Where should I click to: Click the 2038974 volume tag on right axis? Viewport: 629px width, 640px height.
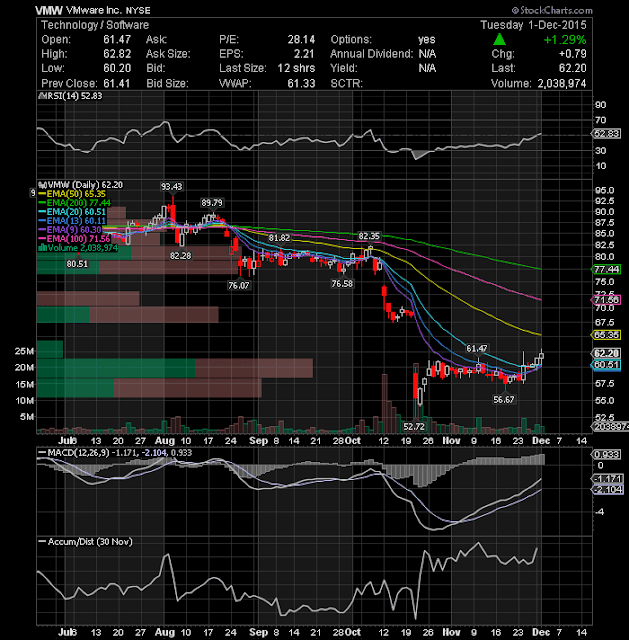[x=610, y=427]
